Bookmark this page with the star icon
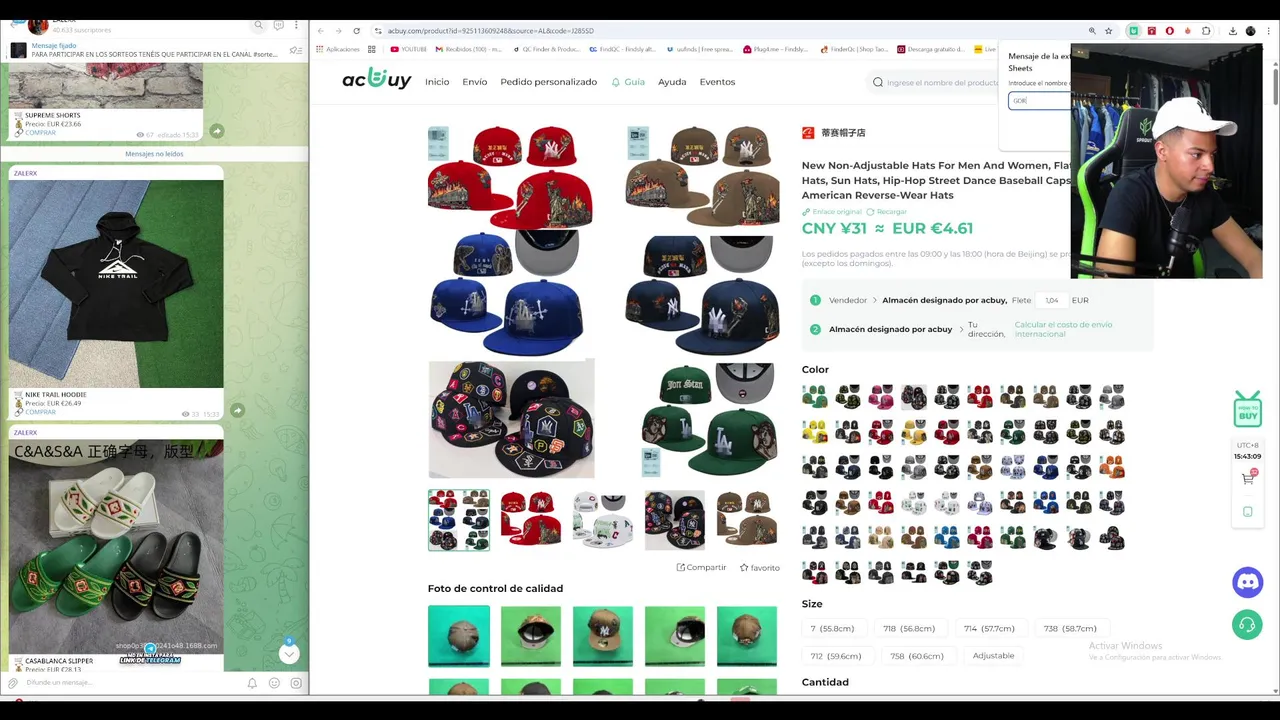Viewport: 1280px width, 720px height. click(1108, 31)
